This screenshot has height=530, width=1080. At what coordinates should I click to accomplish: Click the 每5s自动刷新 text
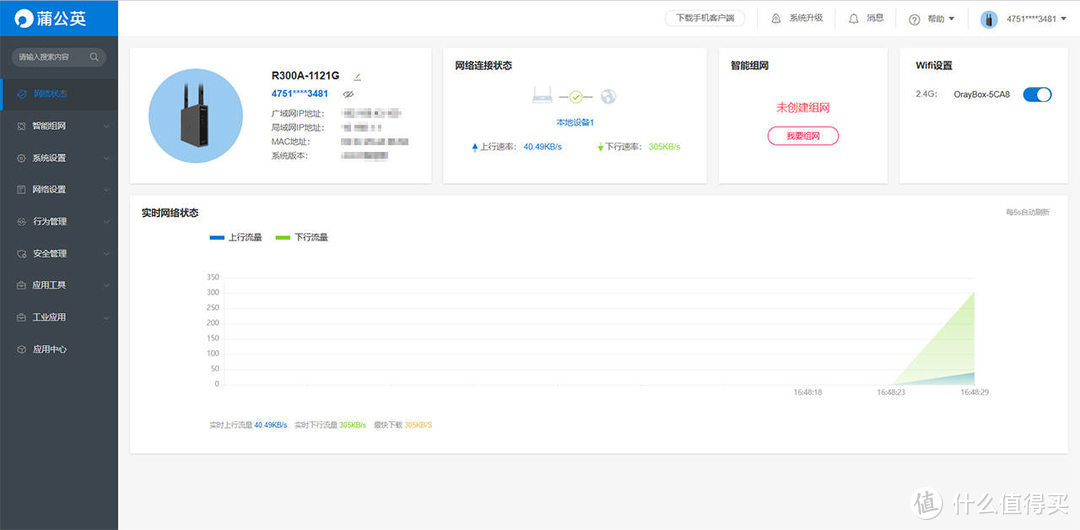[x=1028, y=212]
